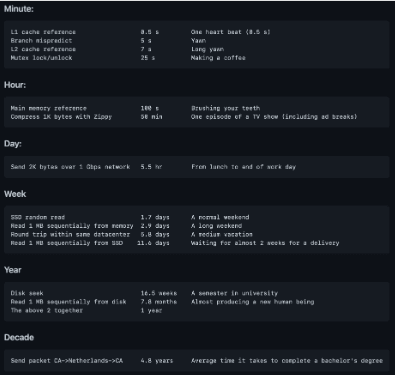
Task: Click 'From lunch to end of work day'
Action: pyautogui.click(x=244, y=167)
